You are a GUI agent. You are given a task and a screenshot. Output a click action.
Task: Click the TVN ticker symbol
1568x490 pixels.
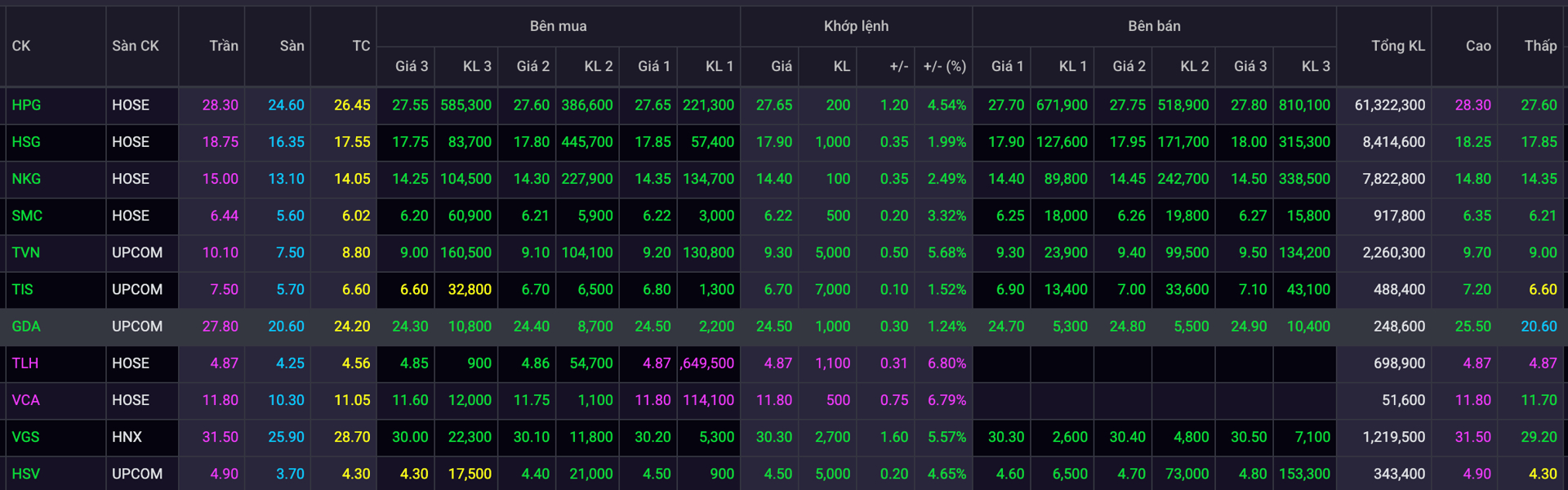point(26,252)
